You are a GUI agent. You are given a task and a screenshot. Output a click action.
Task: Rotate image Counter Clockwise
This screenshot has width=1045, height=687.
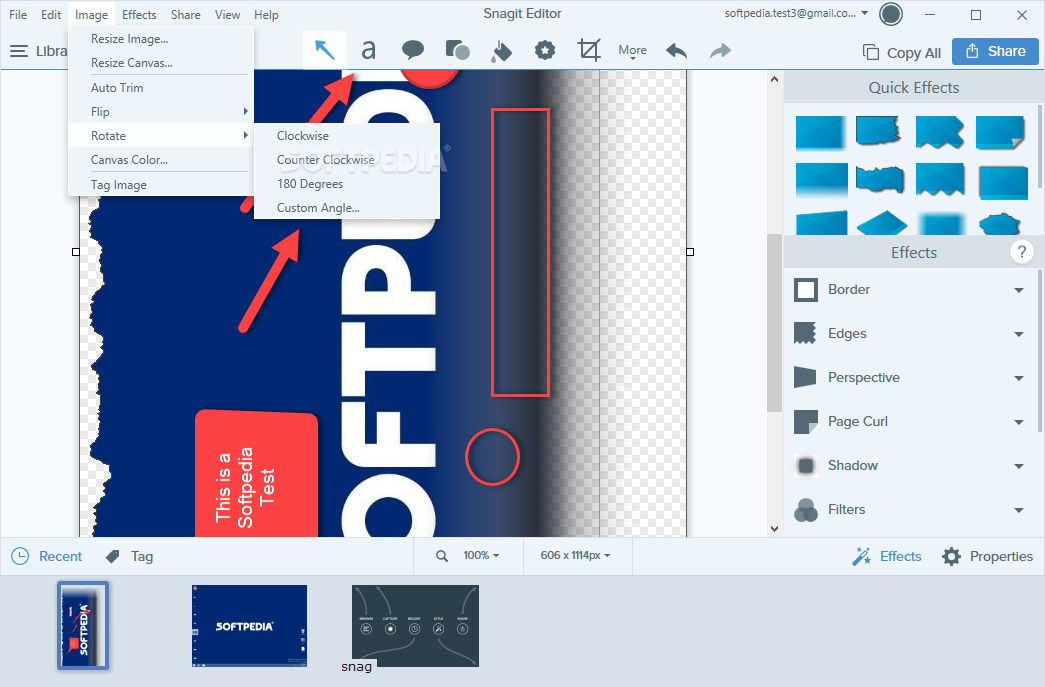click(x=347, y=160)
